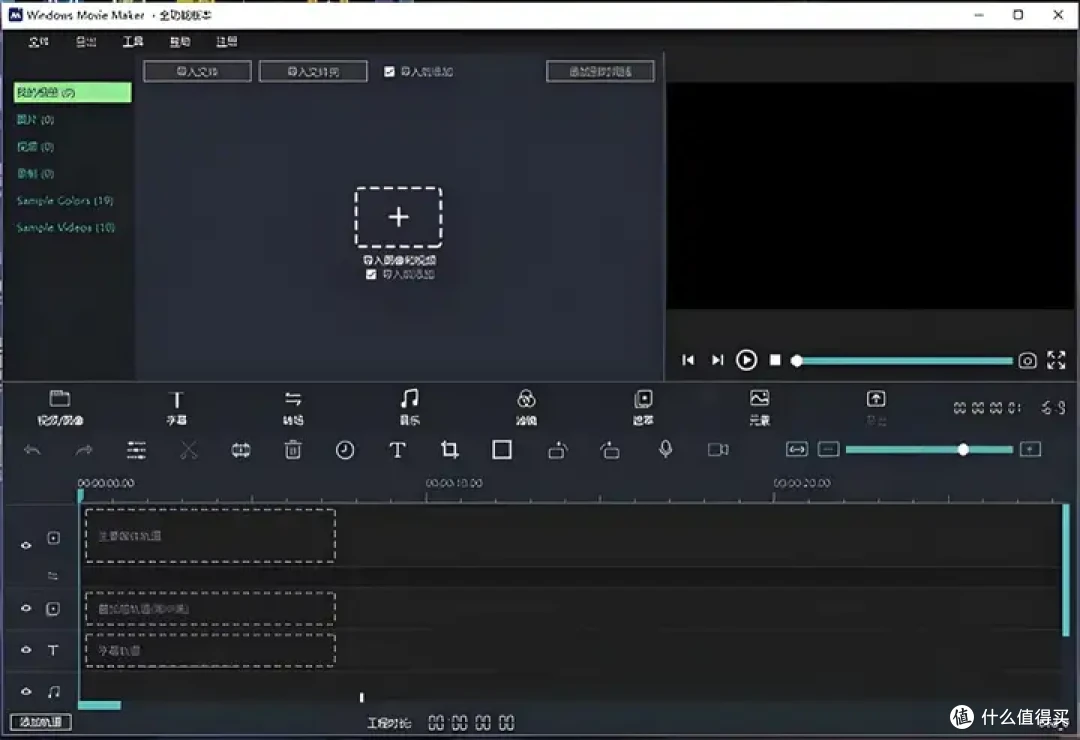This screenshot has width=1080, height=740.
Task: Open the Video/Image media tab with folder icon
Action: [x=60, y=407]
